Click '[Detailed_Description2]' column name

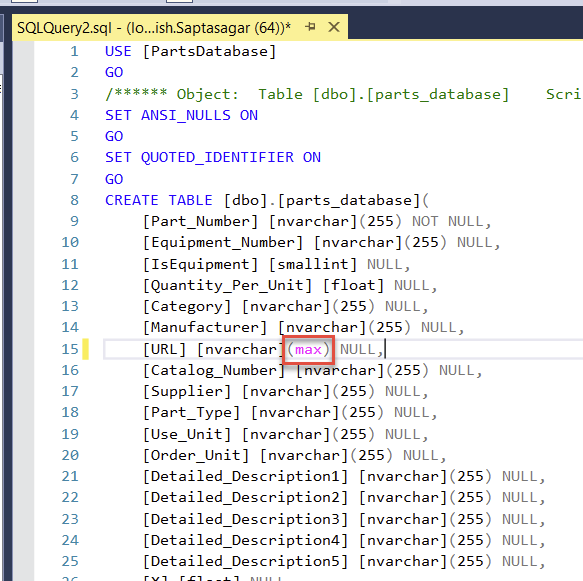pos(245,498)
